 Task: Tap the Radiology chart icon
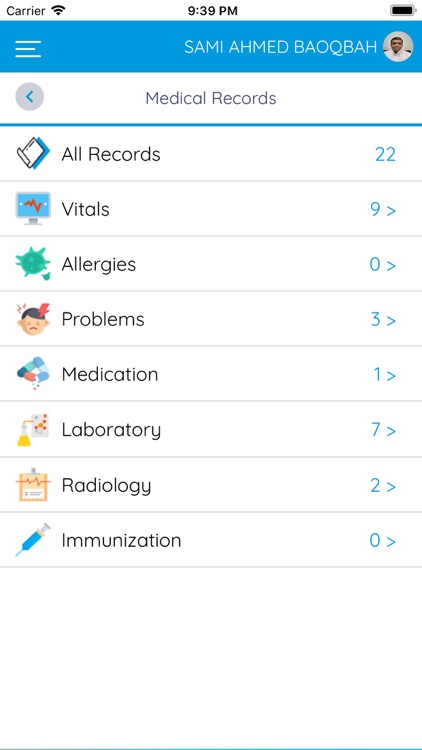click(x=33, y=485)
